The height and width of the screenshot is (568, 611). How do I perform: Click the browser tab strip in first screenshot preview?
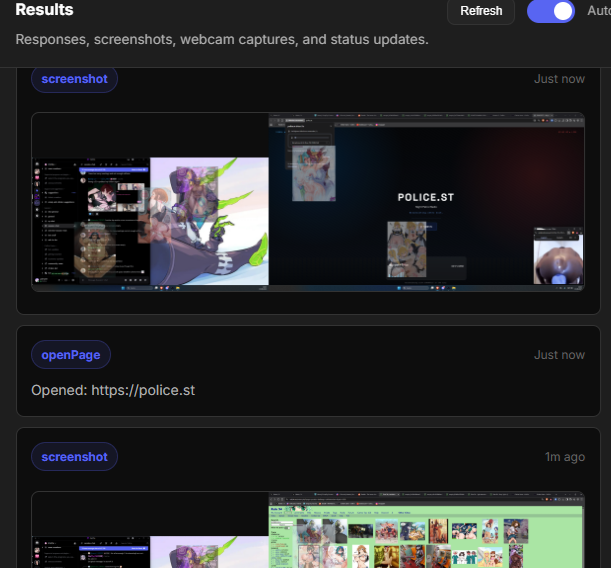coord(427,116)
